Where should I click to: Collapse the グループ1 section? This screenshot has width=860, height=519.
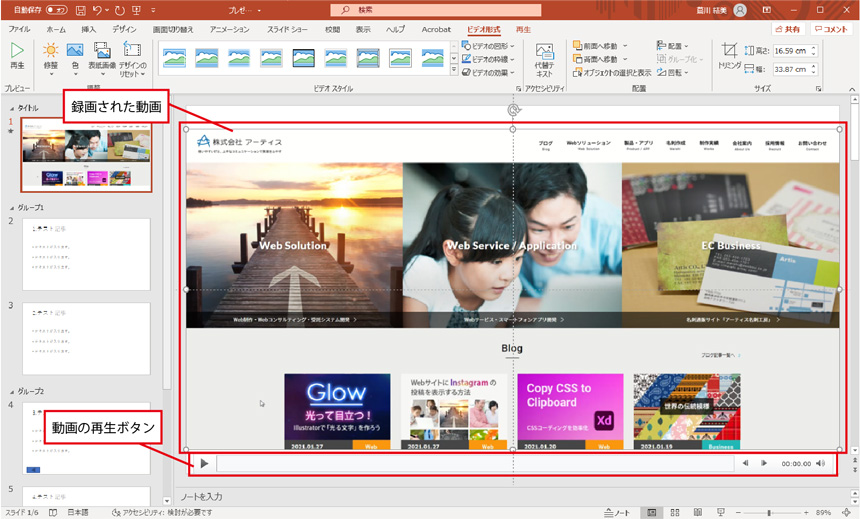pyautogui.click(x=12, y=208)
